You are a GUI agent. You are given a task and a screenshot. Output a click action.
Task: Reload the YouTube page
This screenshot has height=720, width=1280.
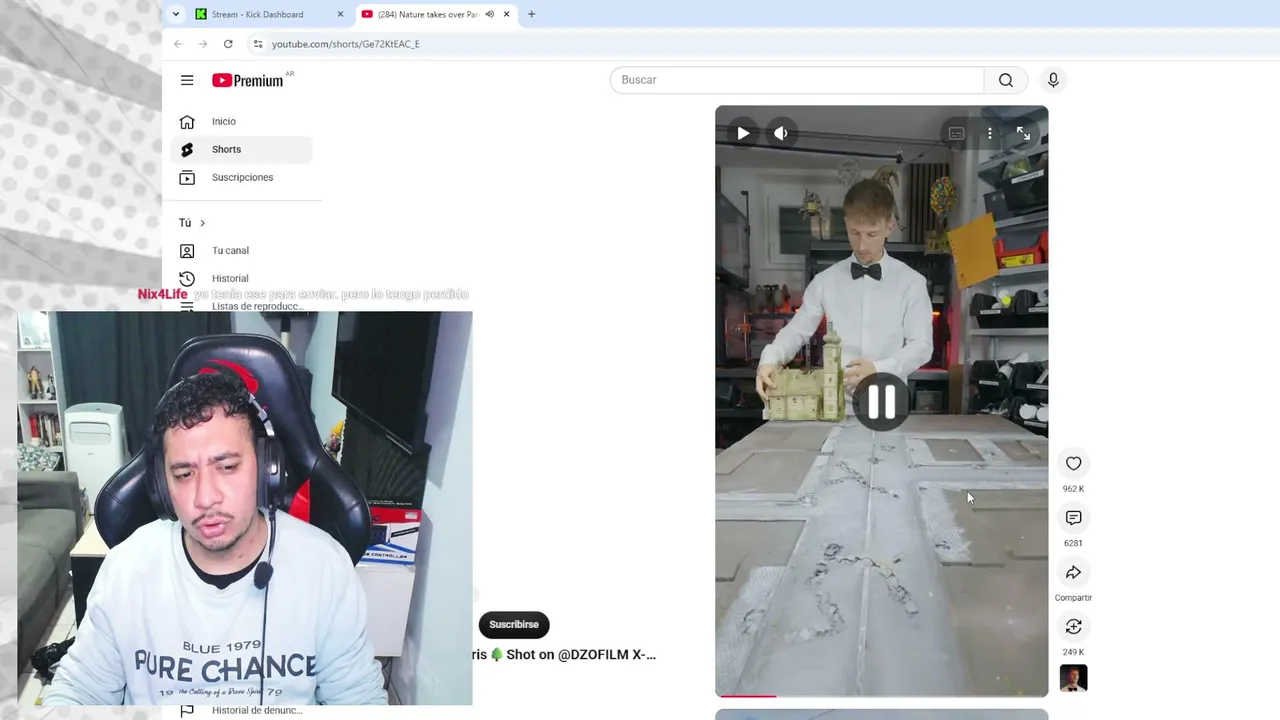tap(228, 44)
